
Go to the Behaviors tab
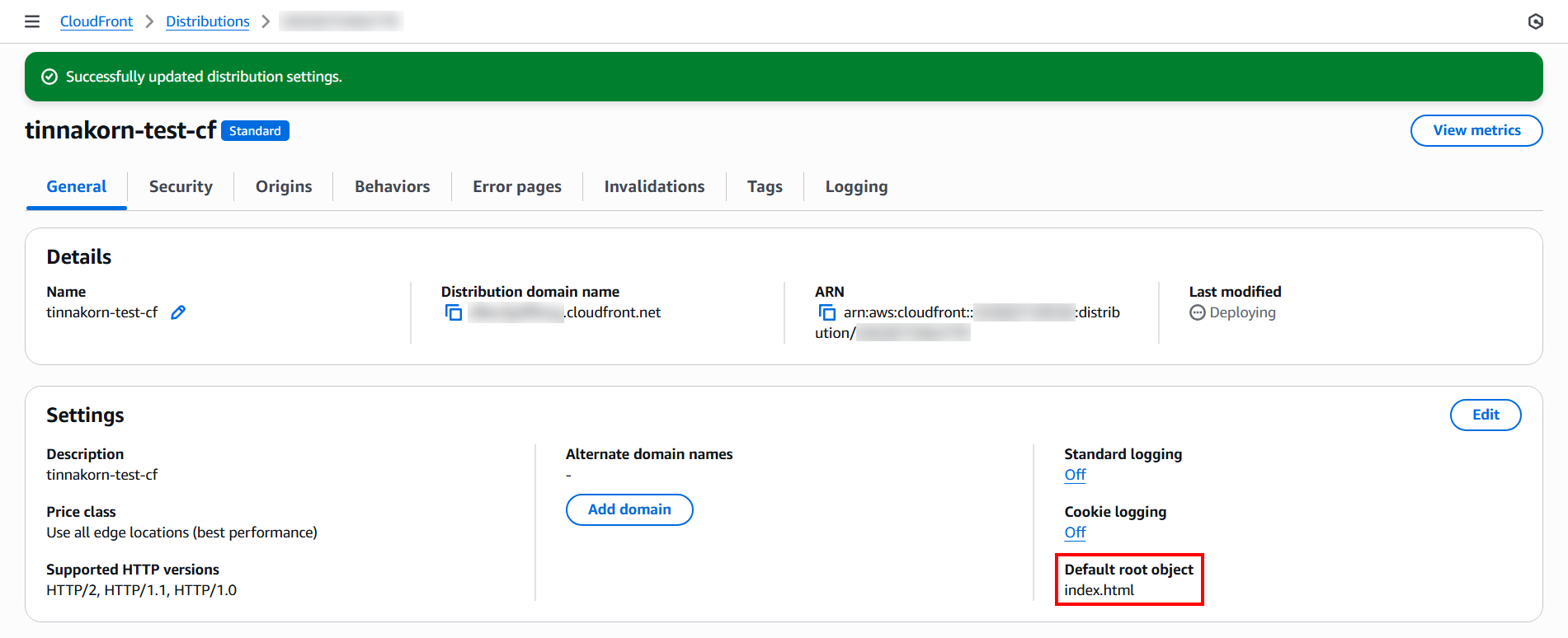[x=392, y=186]
